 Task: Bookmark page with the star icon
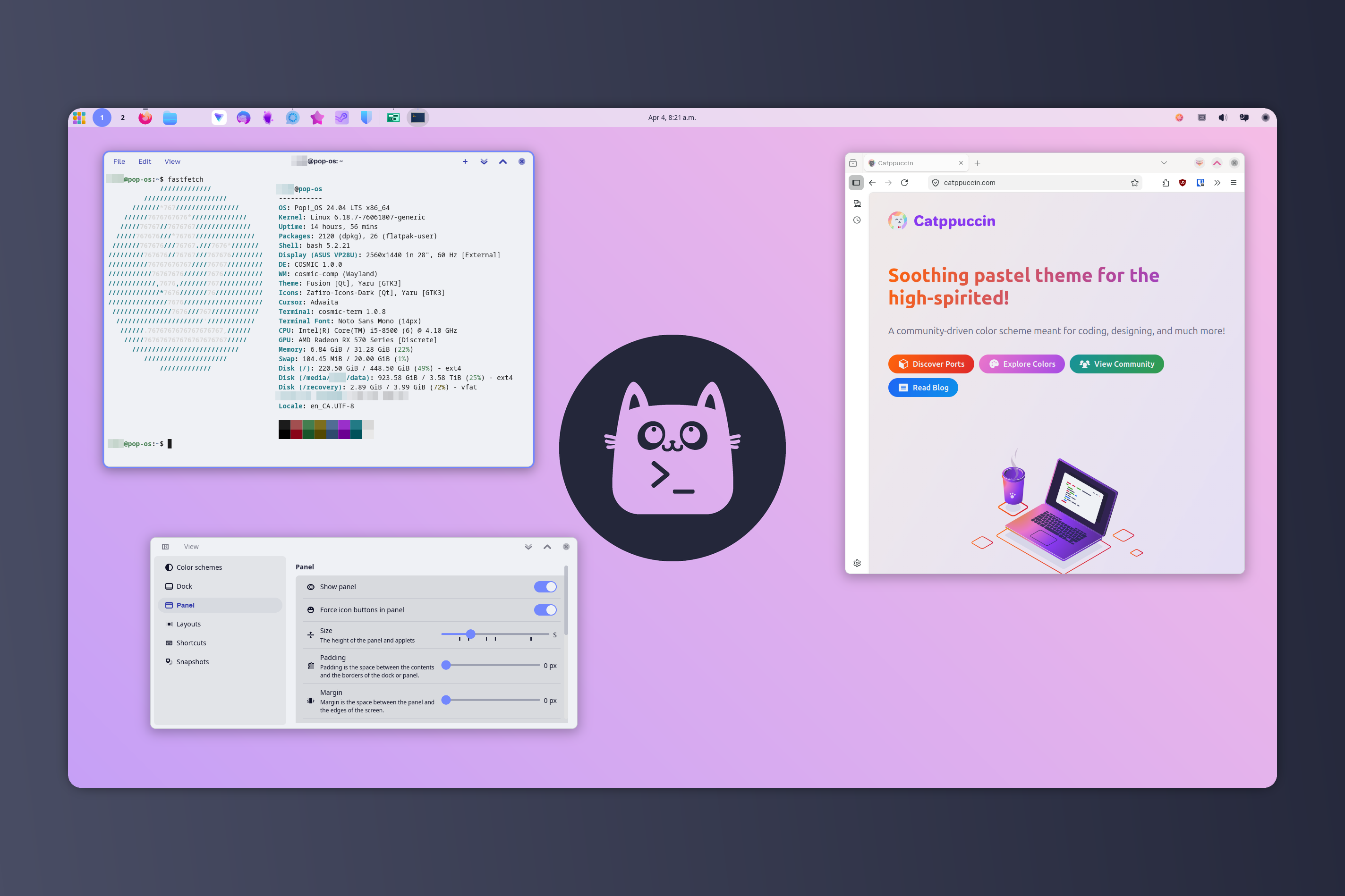click(x=1135, y=183)
